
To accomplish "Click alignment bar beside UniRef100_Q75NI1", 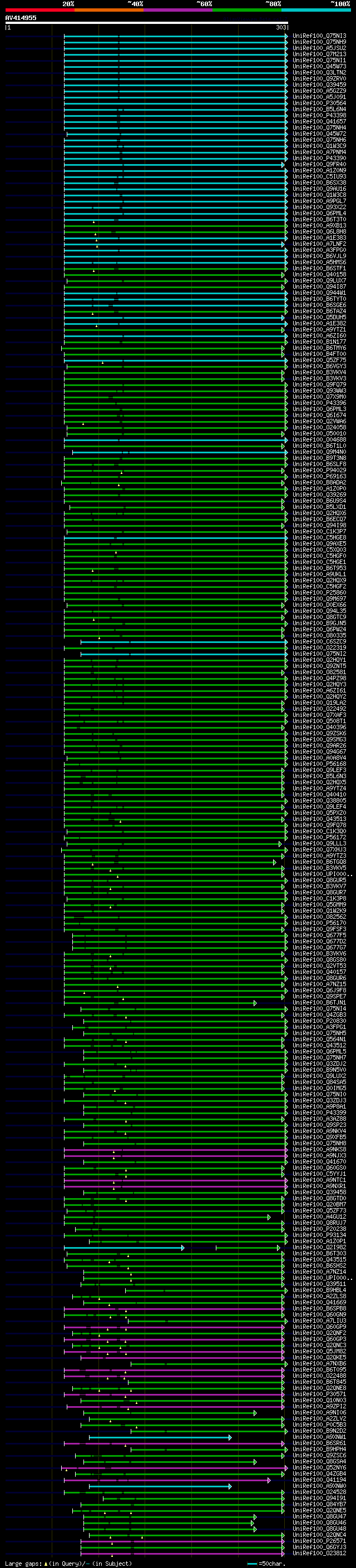I will click(x=176, y=60).
